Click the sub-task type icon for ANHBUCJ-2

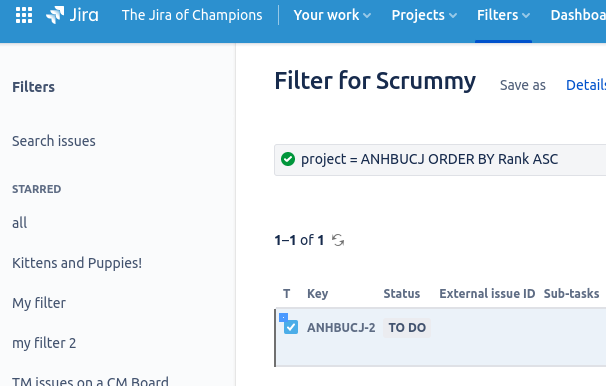pos(288,323)
